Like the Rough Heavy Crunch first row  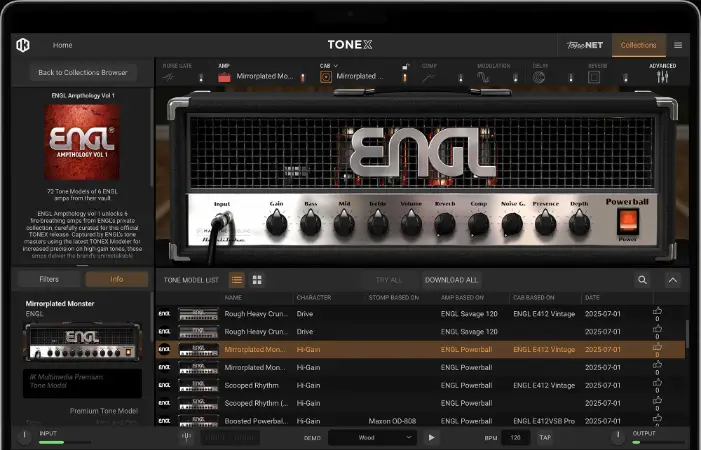[x=657, y=311]
